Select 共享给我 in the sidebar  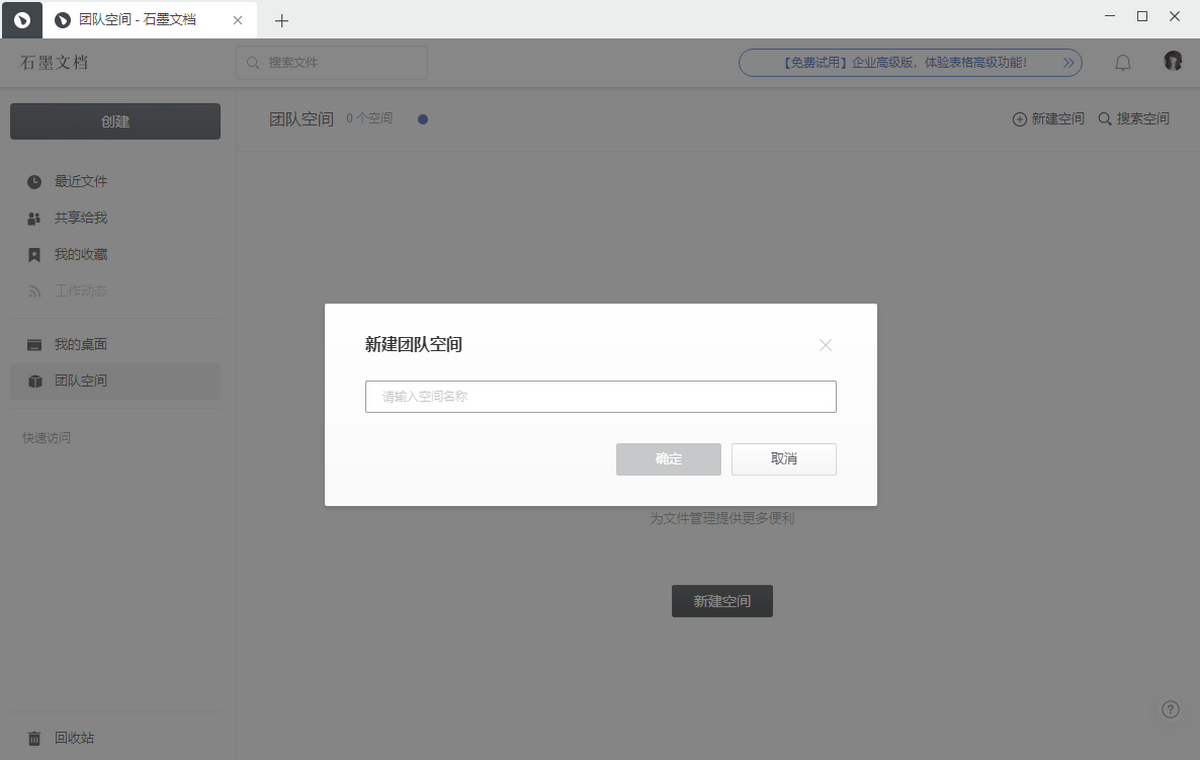point(80,218)
